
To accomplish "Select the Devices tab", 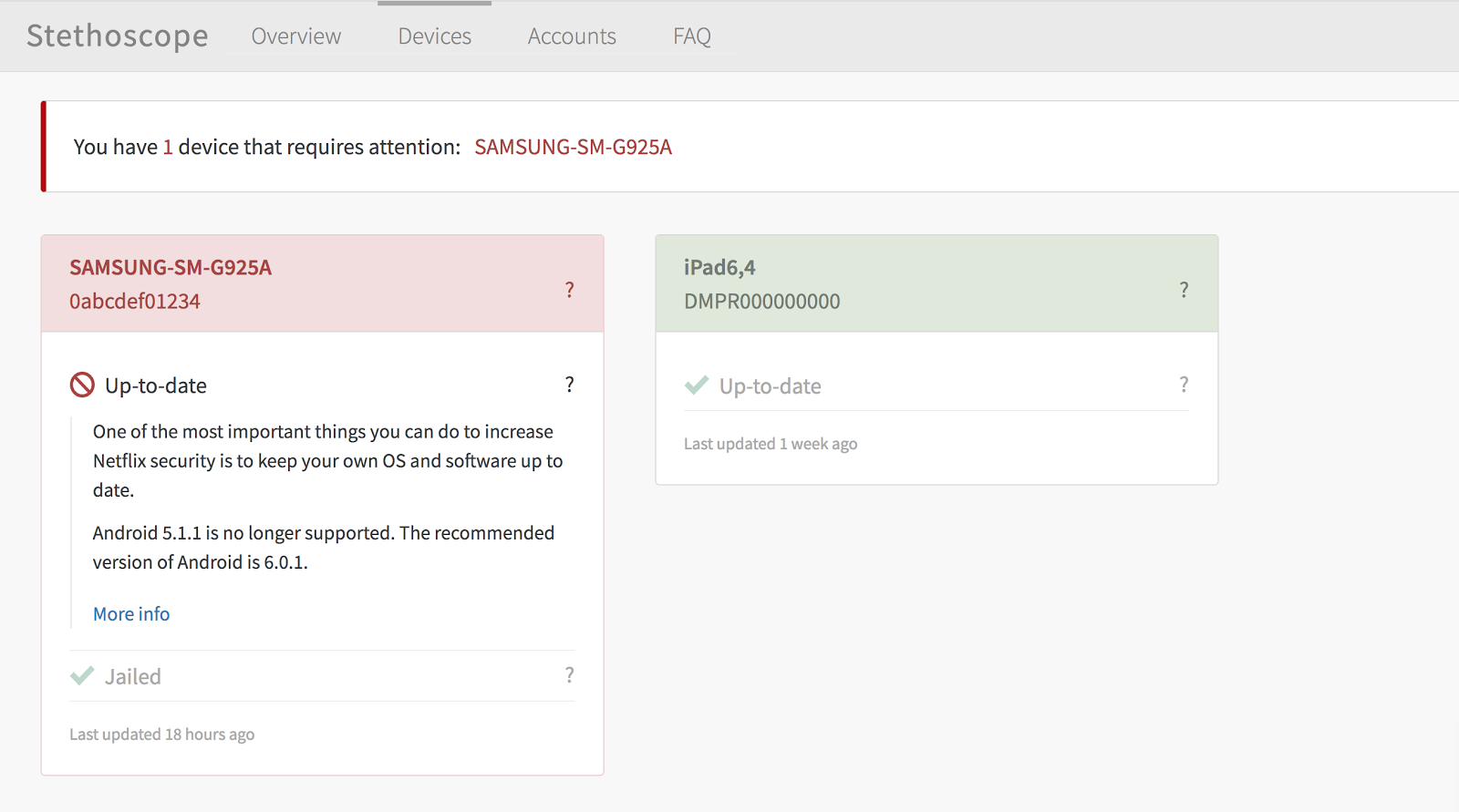I will tap(434, 36).
